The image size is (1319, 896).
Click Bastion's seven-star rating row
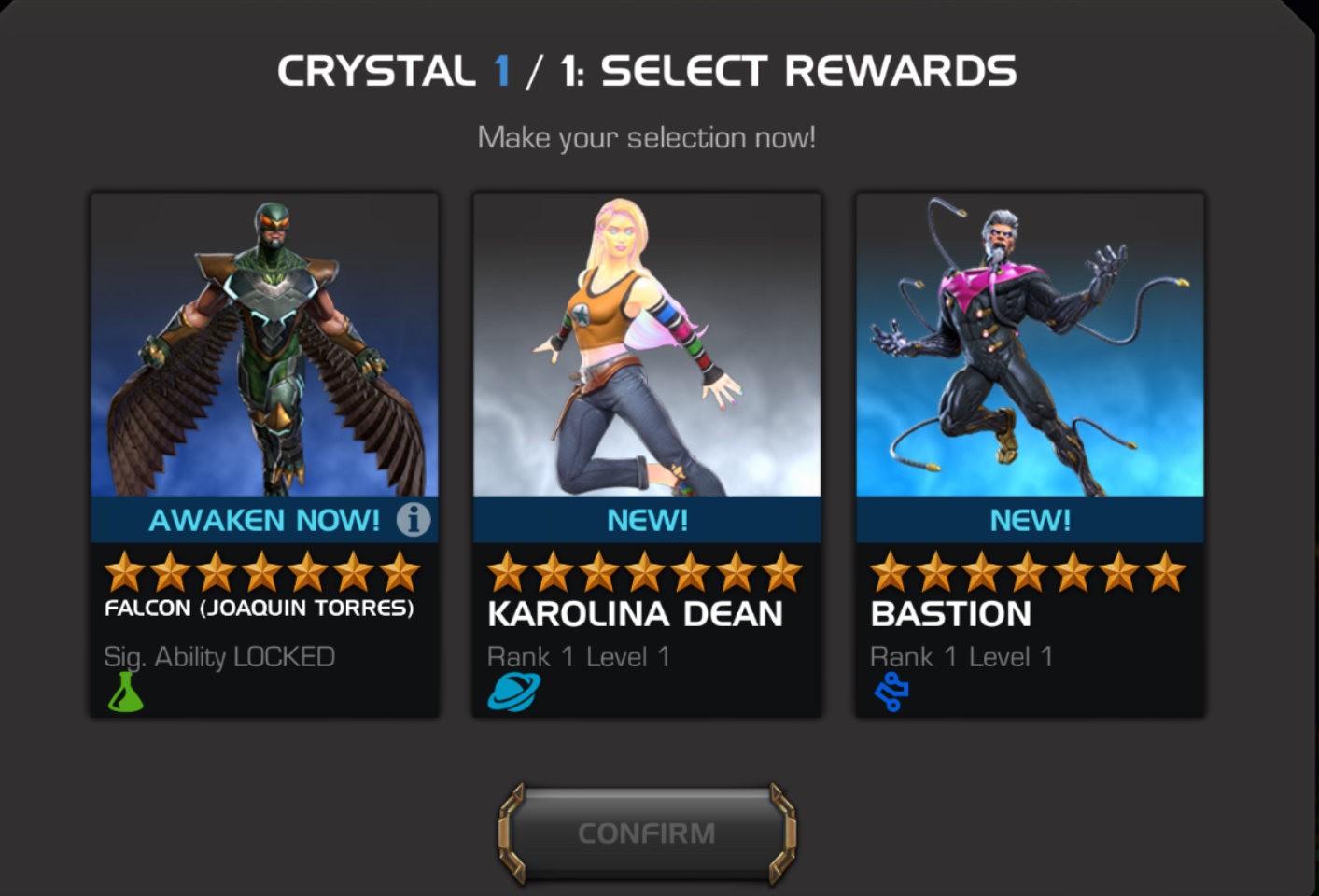coord(1028,571)
